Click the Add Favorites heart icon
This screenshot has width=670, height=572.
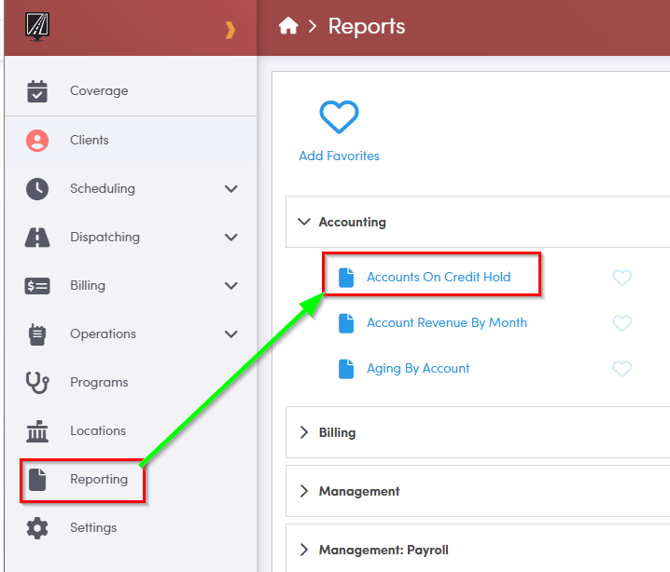339,118
